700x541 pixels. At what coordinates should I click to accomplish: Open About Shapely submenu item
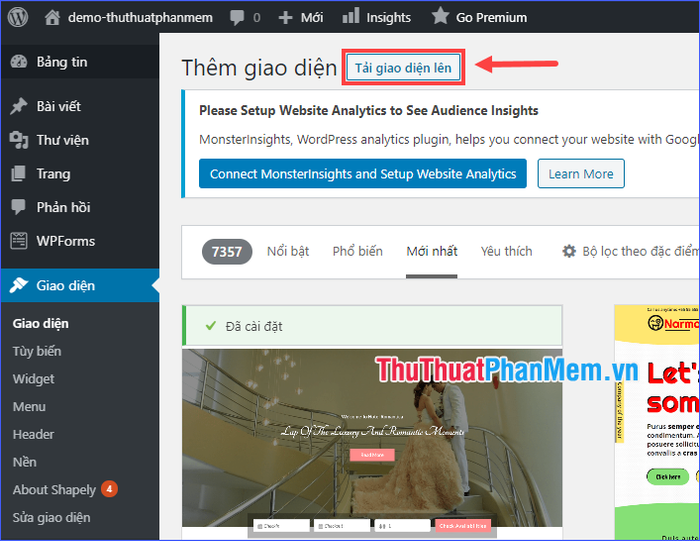click(x=54, y=490)
